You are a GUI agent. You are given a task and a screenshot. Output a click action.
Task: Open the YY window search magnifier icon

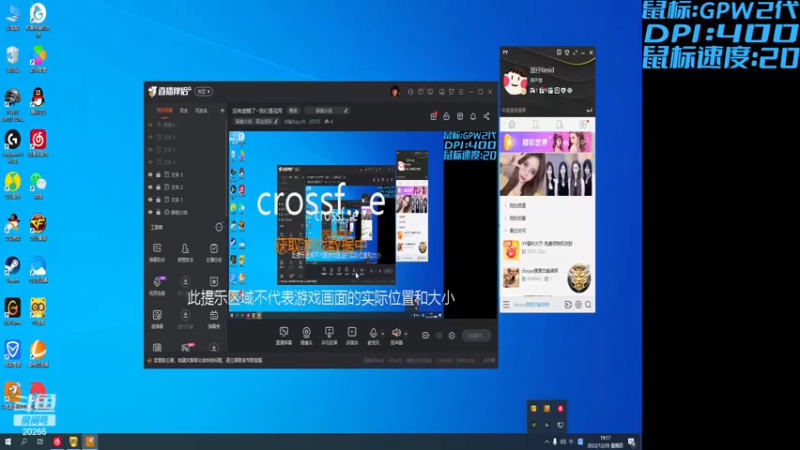[x=588, y=305]
